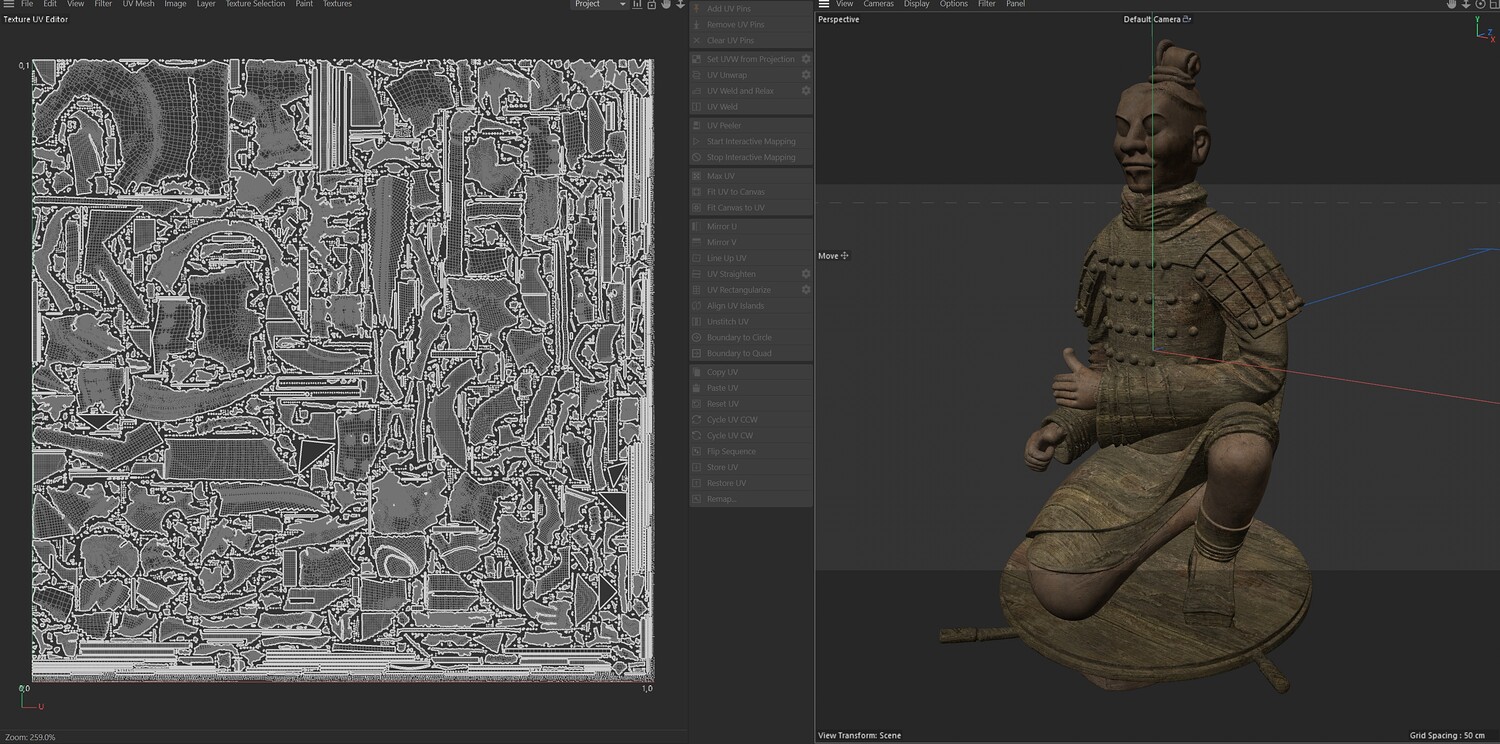1500x744 pixels.
Task: Click the camera icon beside Default Camera
Action: pos(1187,19)
